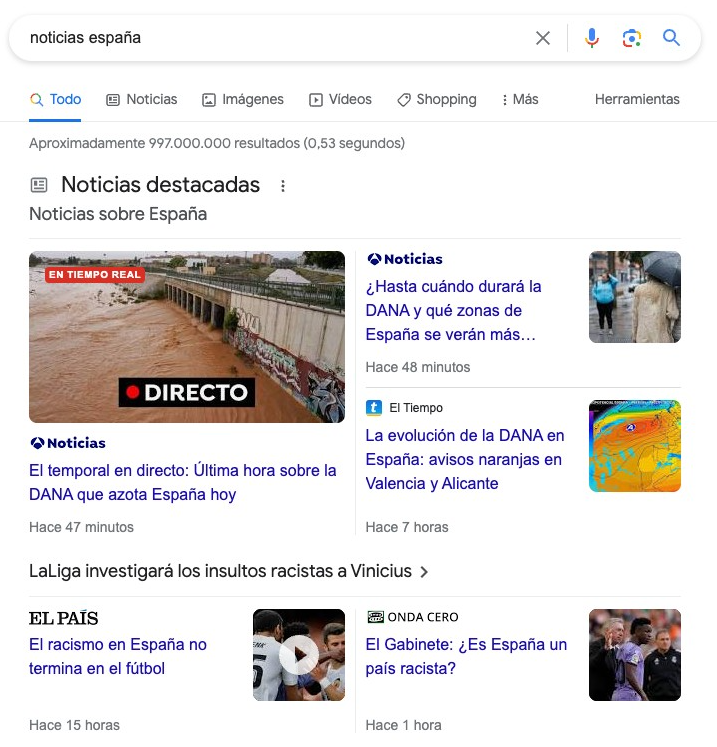Screen dimensions: 717x747
Task: Select the Todo tab
Action: click(55, 100)
